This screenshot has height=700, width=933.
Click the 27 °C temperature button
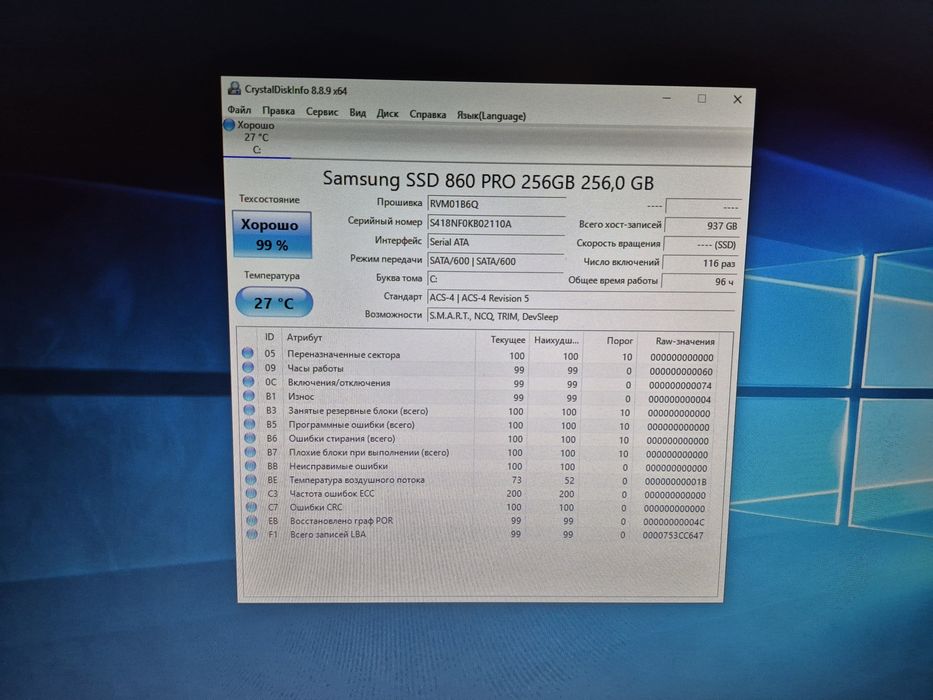[x=274, y=302]
